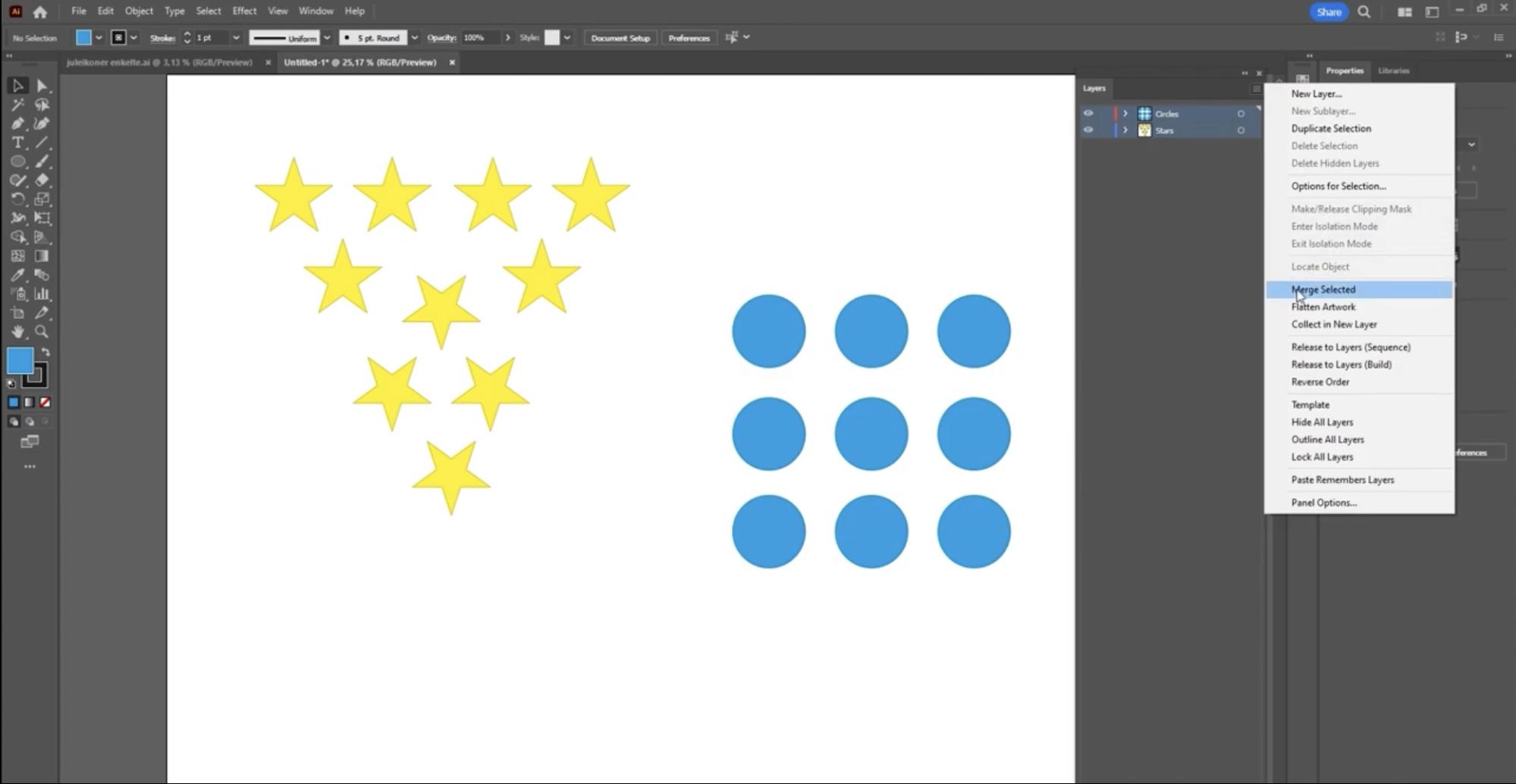Image resolution: width=1516 pixels, height=784 pixels.
Task: Select the Hand tool
Action: (x=17, y=331)
